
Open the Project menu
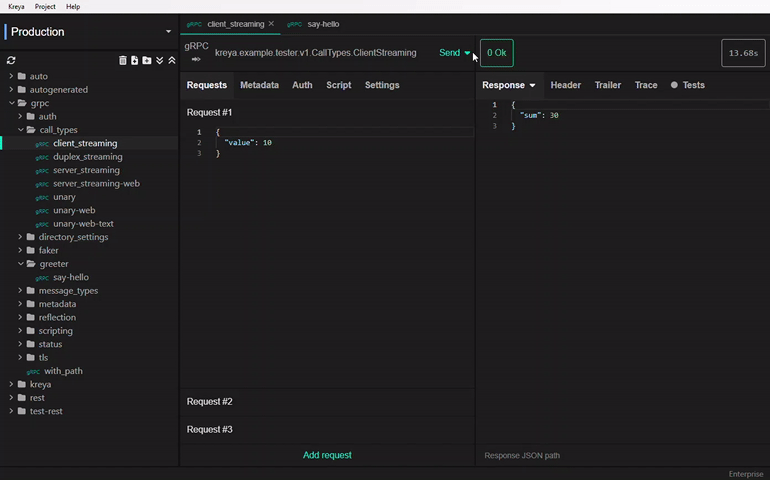pos(45,6)
